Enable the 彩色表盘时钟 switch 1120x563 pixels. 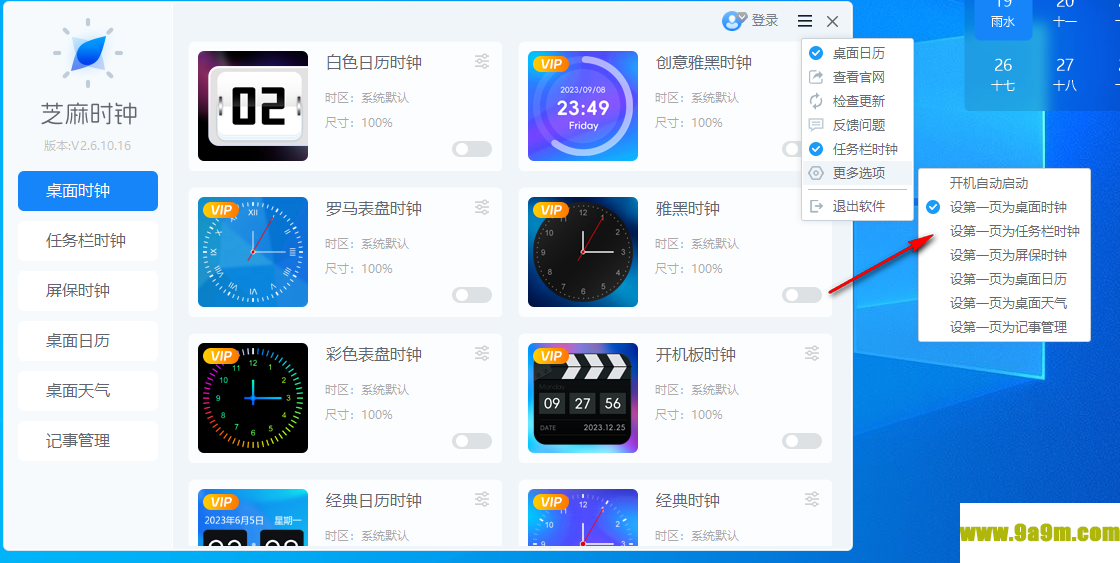click(x=472, y=441)
